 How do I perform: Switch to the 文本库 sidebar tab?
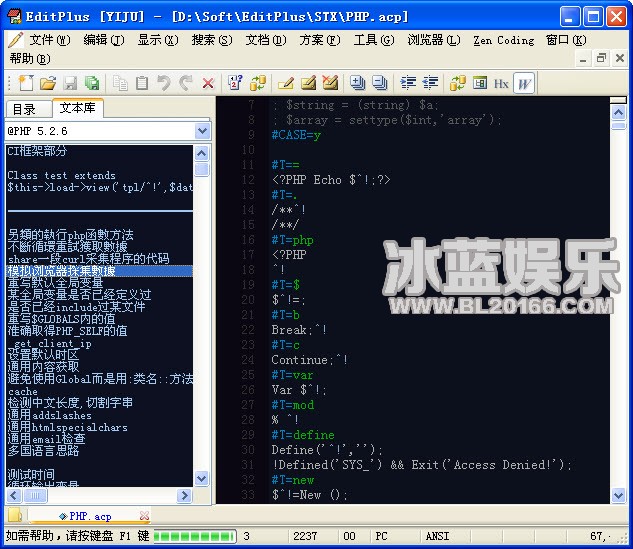[78, 108]
